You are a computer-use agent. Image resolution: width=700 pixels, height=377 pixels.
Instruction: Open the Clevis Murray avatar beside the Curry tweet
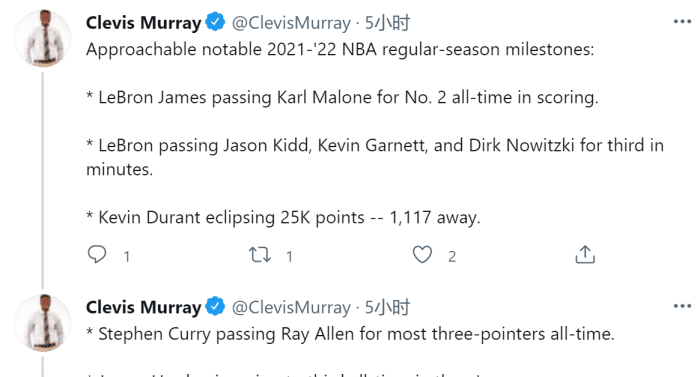(42, 323)
